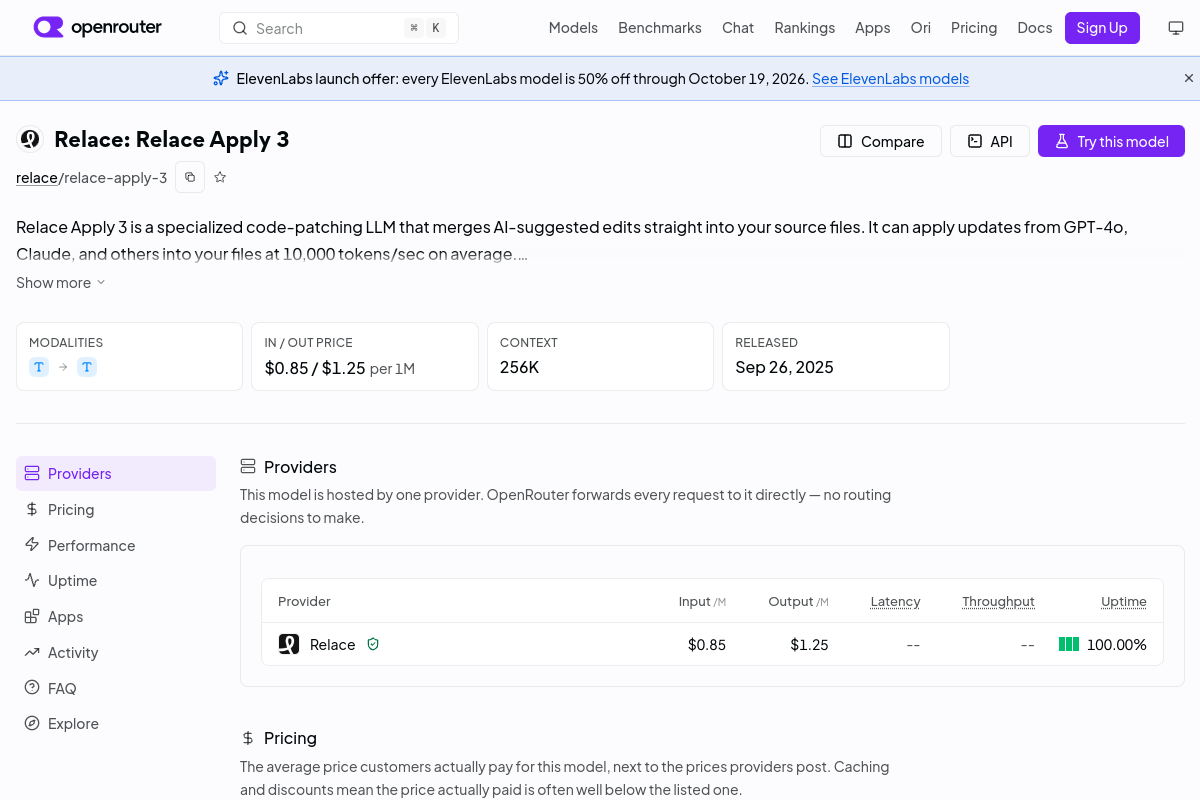Viewport: 1200px width, 800px height.
Task: Click the Compare button
Action: (x=881, y=141)
